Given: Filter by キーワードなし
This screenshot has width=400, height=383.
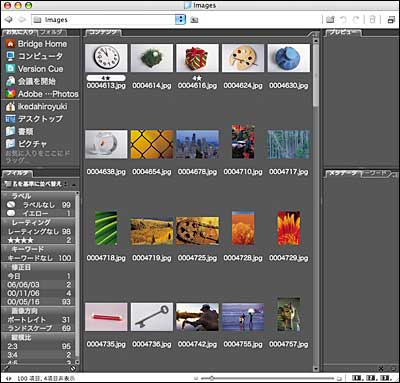Looking at the screenshot, I should 39,258.
